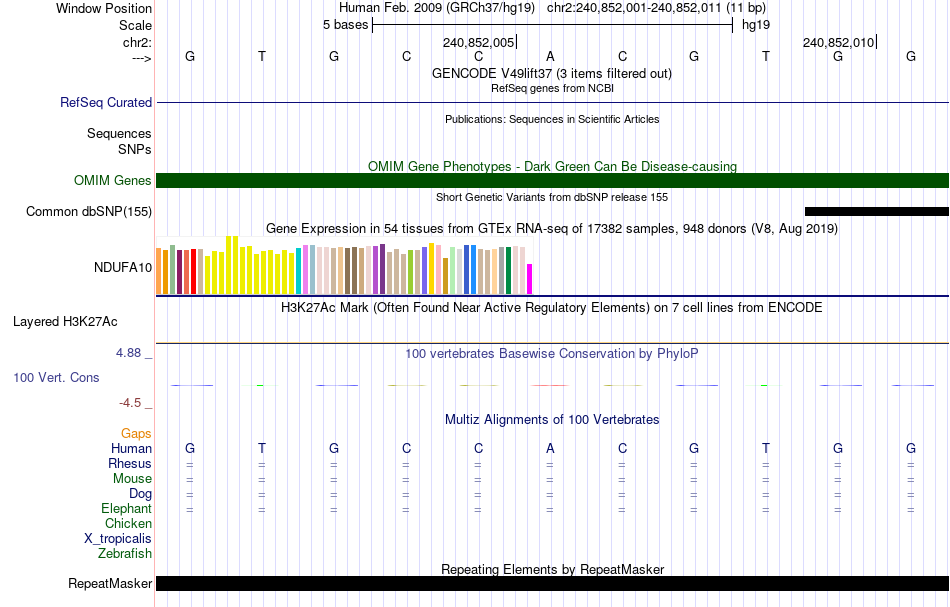Viewport: 950px width, 607px height.
Task: Click 'Human Feb. 2009 (GRCh37/hg19)' assembly text
Action: [437, 8]
